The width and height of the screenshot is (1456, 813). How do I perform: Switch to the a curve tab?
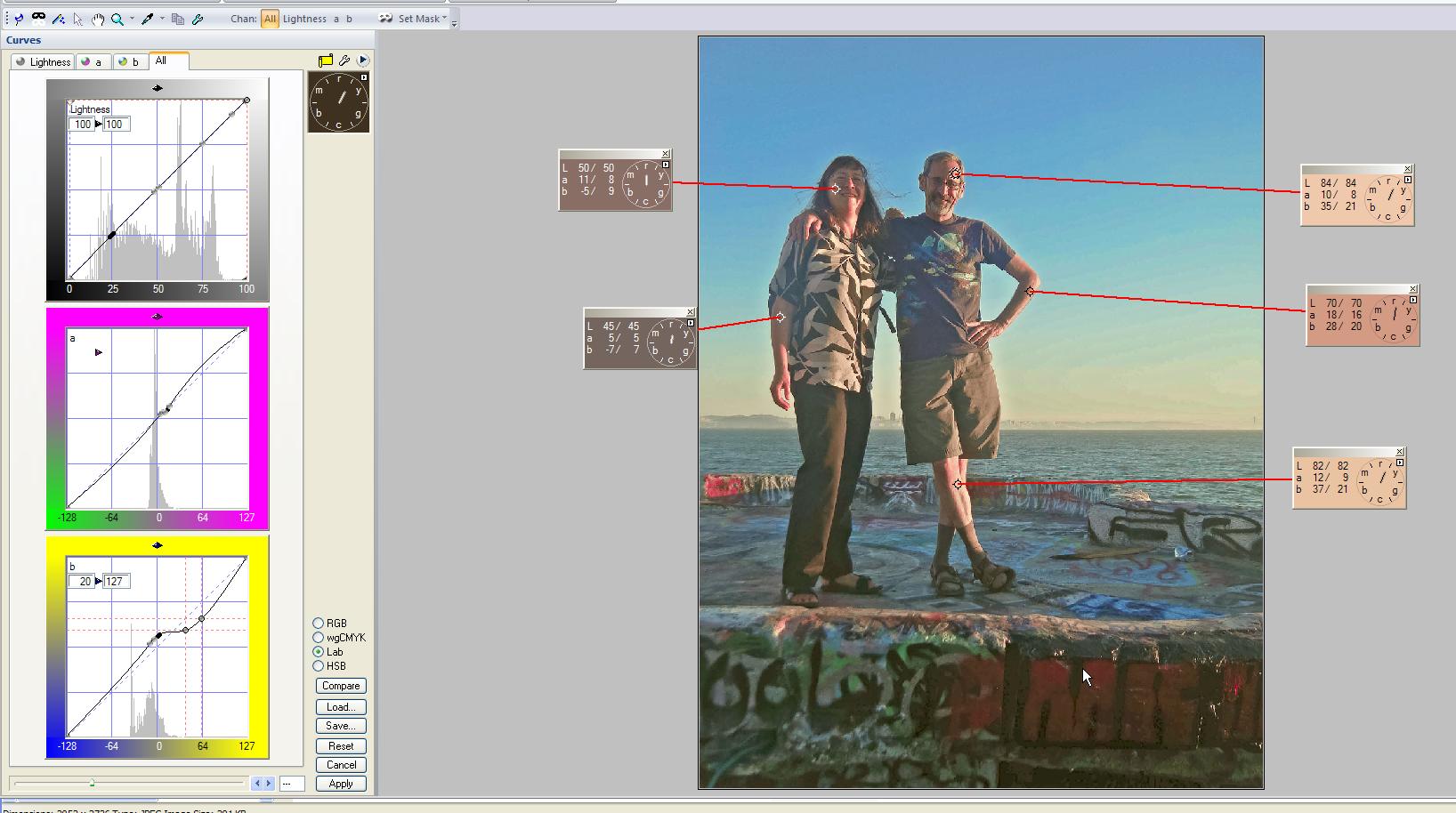(93, 61)
